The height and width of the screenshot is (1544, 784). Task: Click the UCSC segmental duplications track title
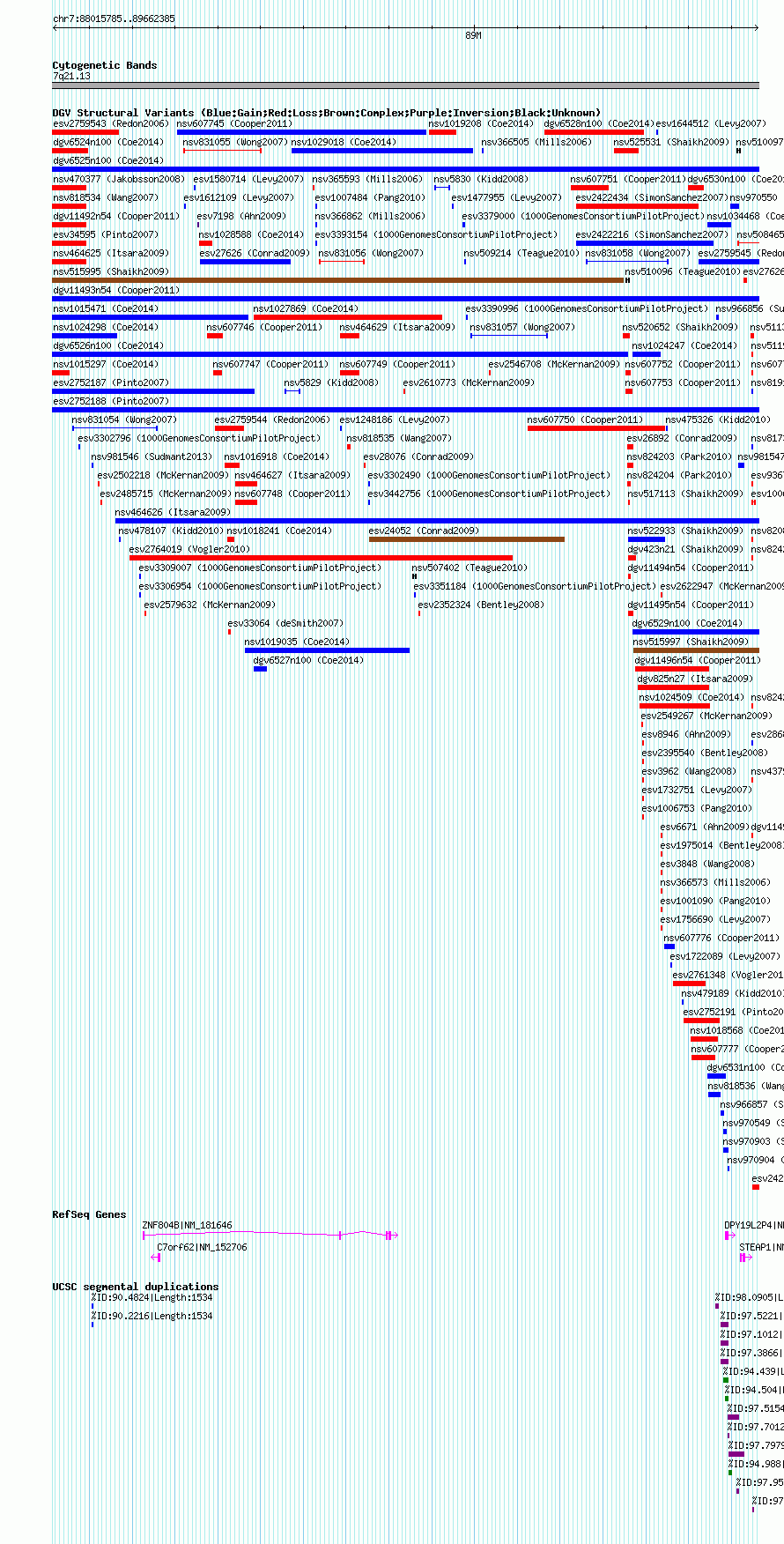(x=136, y=1288)
